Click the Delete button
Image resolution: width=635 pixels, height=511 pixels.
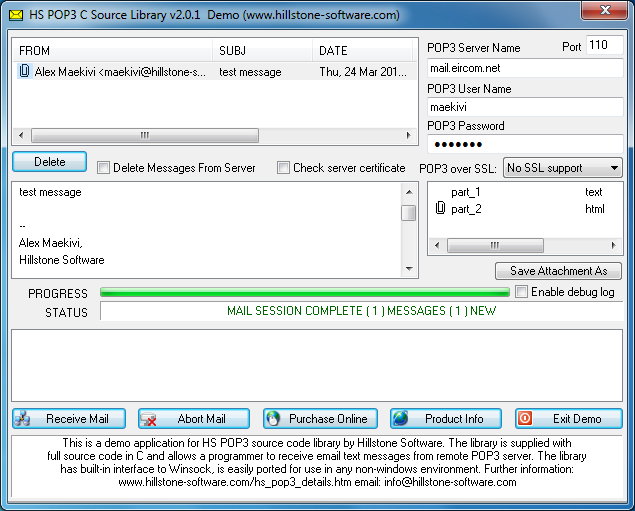(x=49, y=162)
